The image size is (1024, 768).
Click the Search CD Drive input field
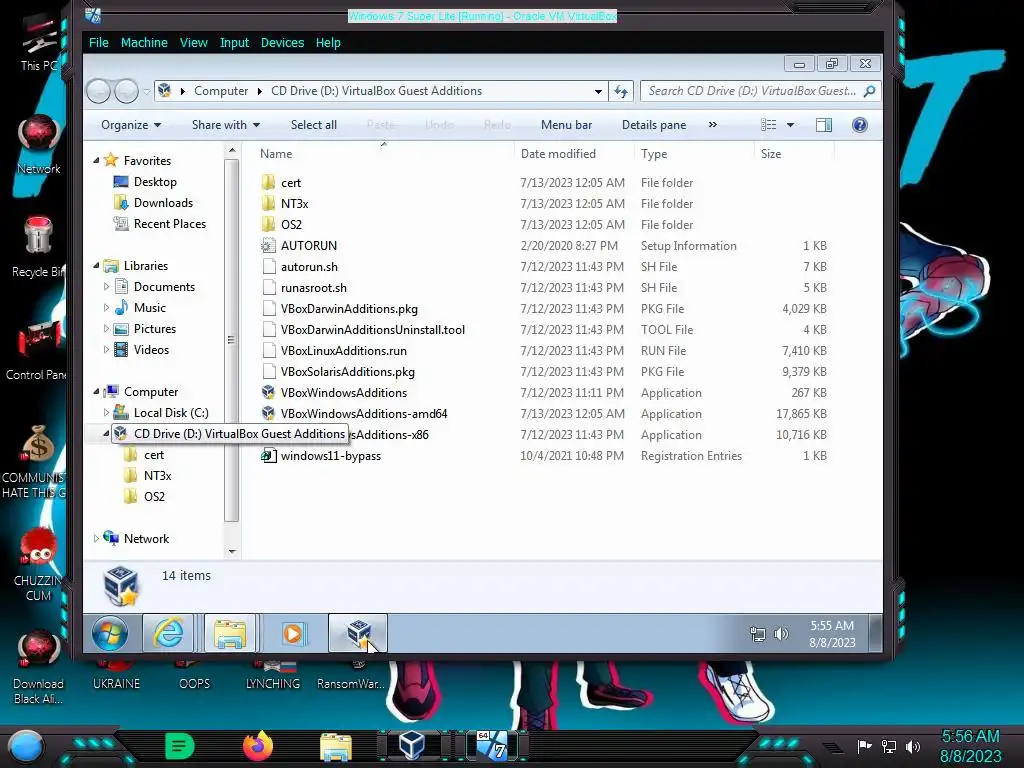point(751,91)
